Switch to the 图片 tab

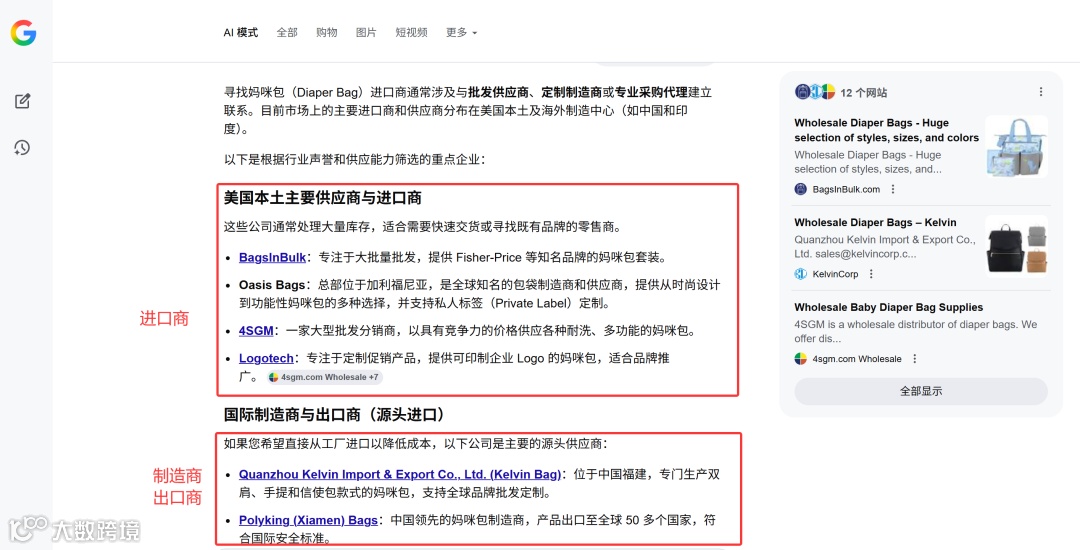pyautogui.click(x=366, y=32)
